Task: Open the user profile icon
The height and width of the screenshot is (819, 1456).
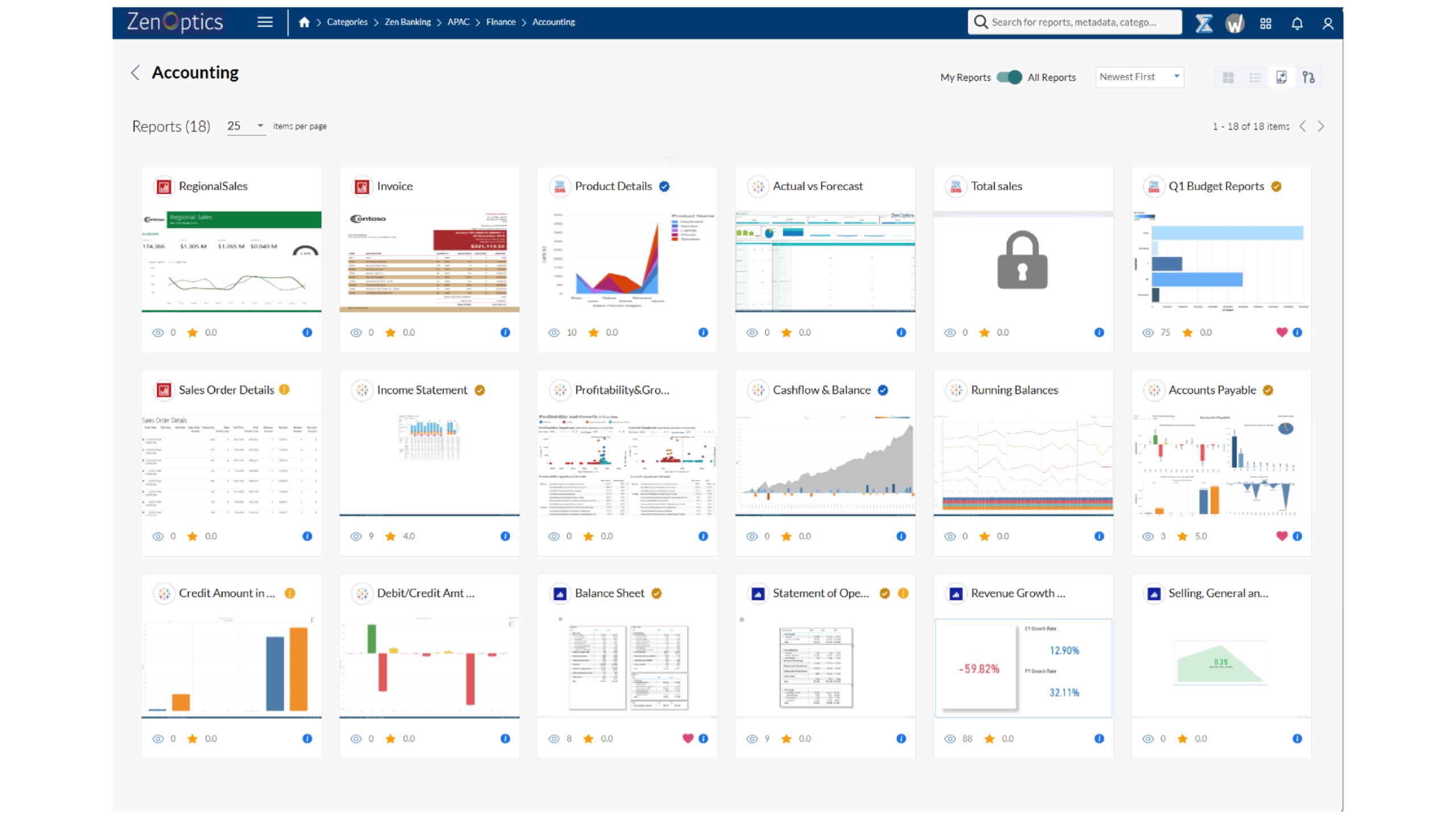Action: [1328, 23]
